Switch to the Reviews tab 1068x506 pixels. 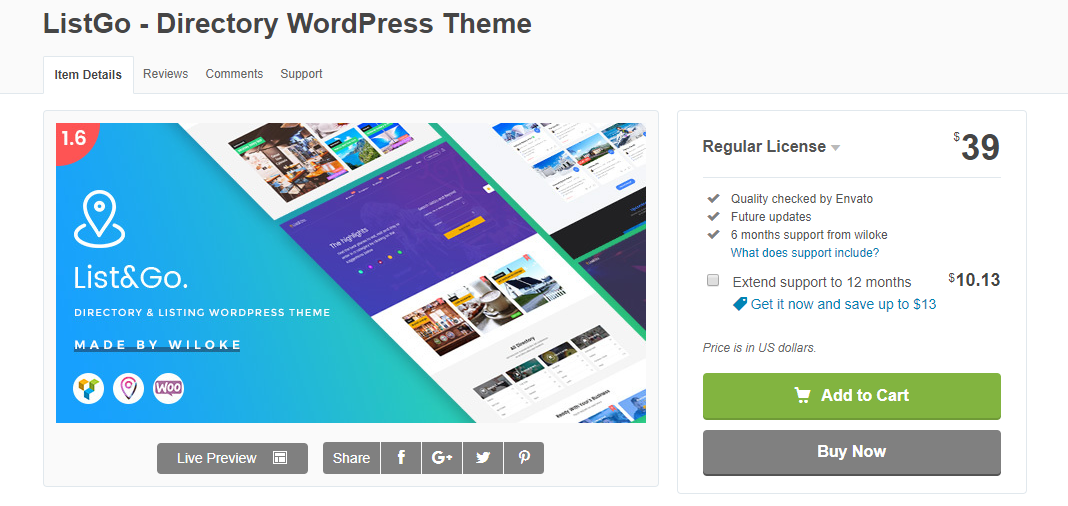pos(166,74)
